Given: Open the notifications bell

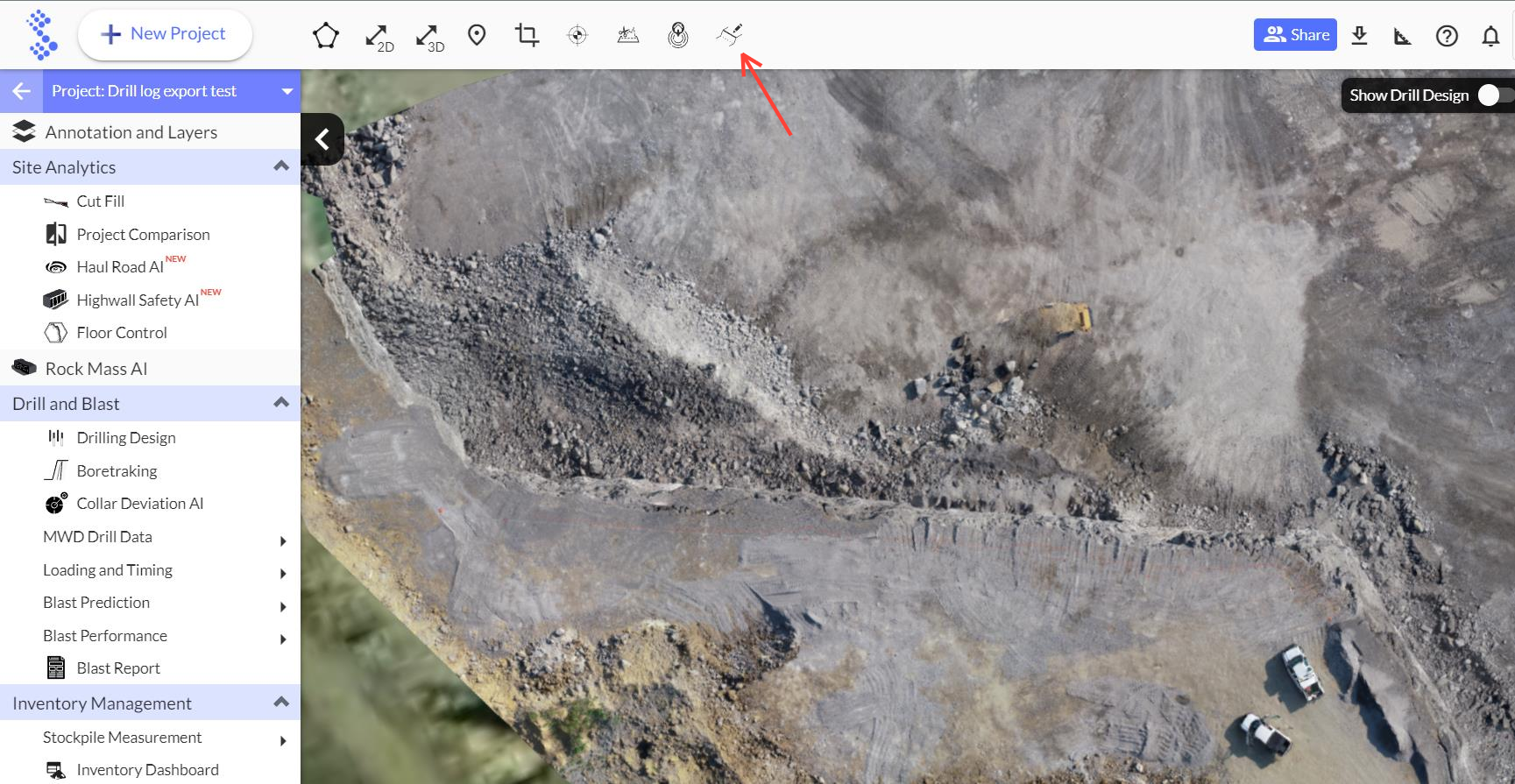Looking at the screenshot, I should tap(1490, 36).
